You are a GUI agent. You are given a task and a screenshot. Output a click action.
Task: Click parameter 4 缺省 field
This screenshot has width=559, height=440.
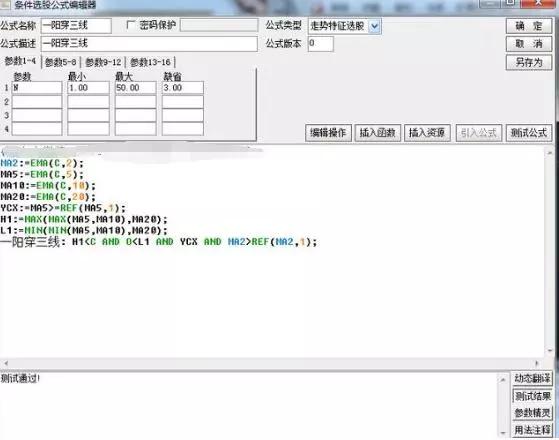point(183,129)
